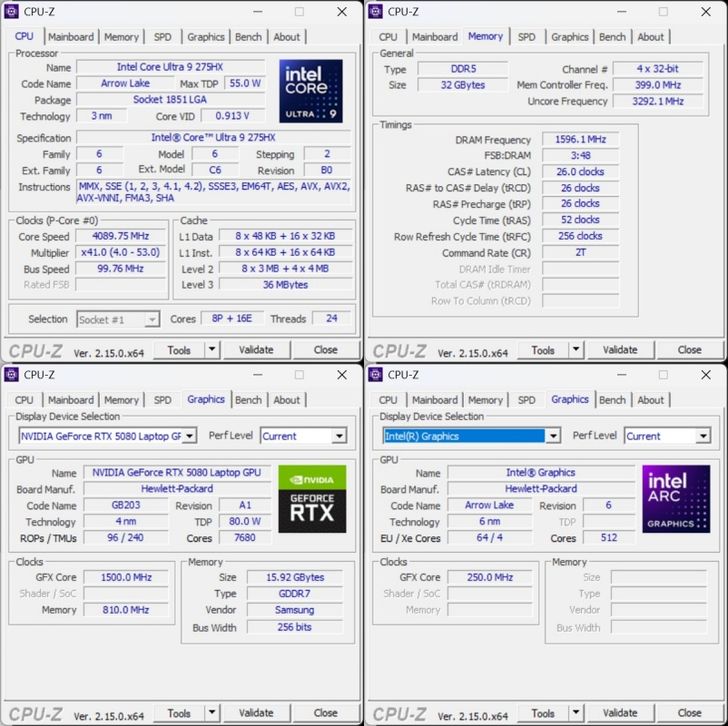Minimize the NVIDIA graphics window from title bar
The image size is (728, 726).
click(x=258, y=375)
